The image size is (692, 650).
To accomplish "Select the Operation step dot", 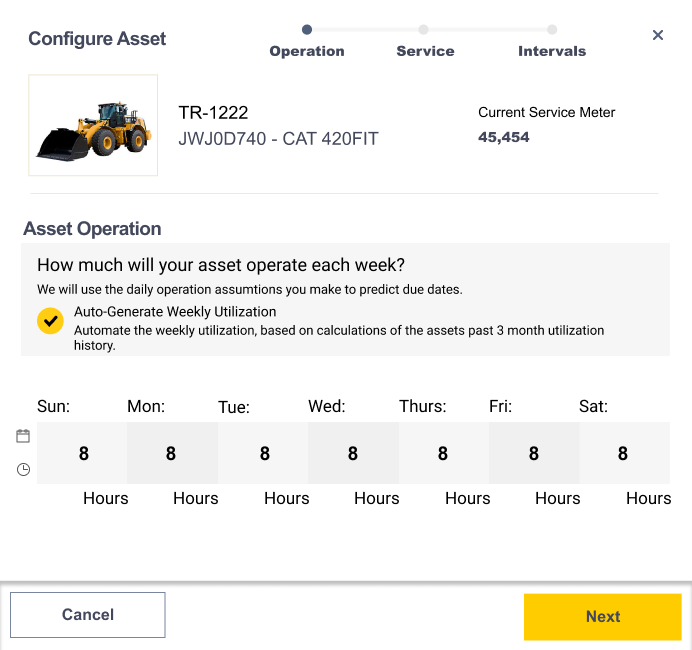I will 307,30.
